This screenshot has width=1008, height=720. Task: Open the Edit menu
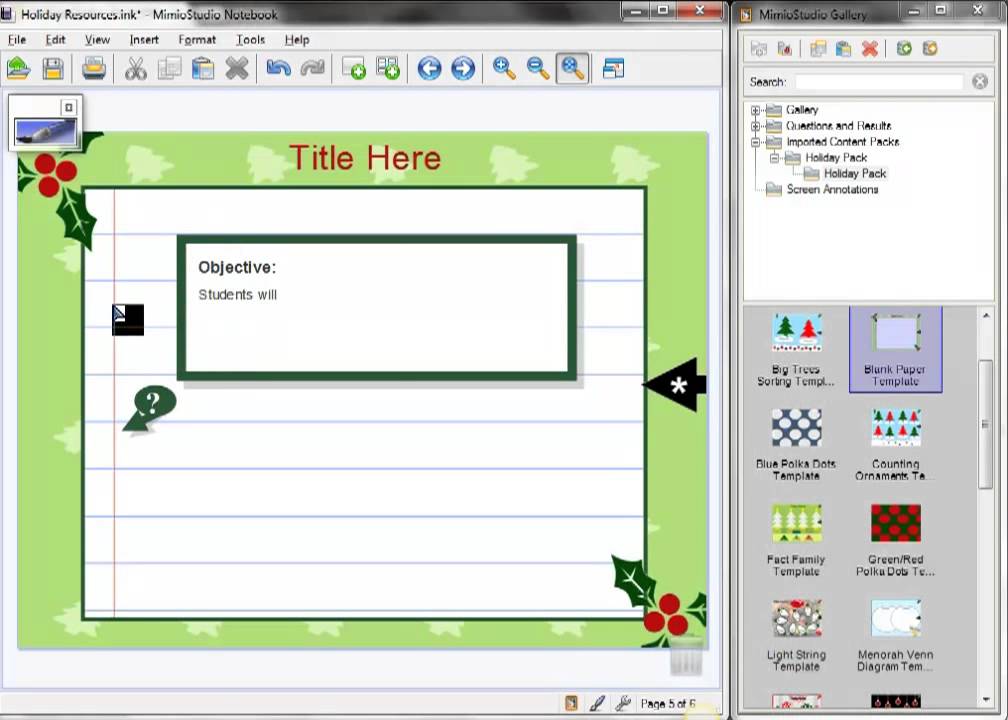click(55, 40)
